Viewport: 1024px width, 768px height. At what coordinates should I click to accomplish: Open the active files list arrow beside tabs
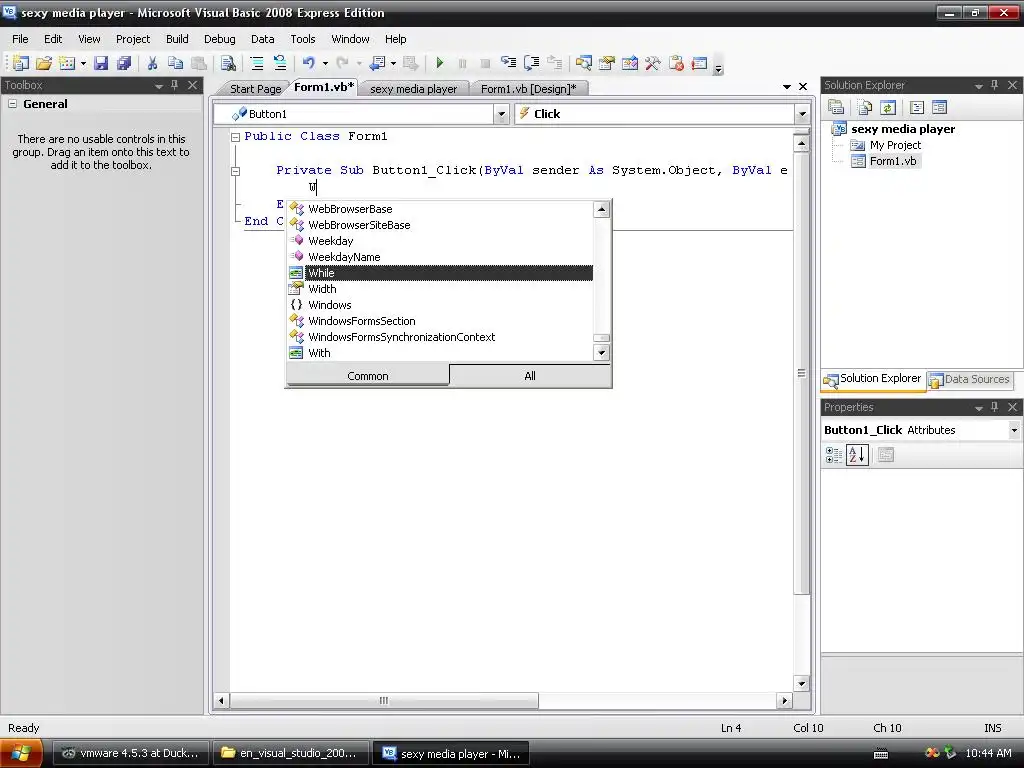click(787, 86)
